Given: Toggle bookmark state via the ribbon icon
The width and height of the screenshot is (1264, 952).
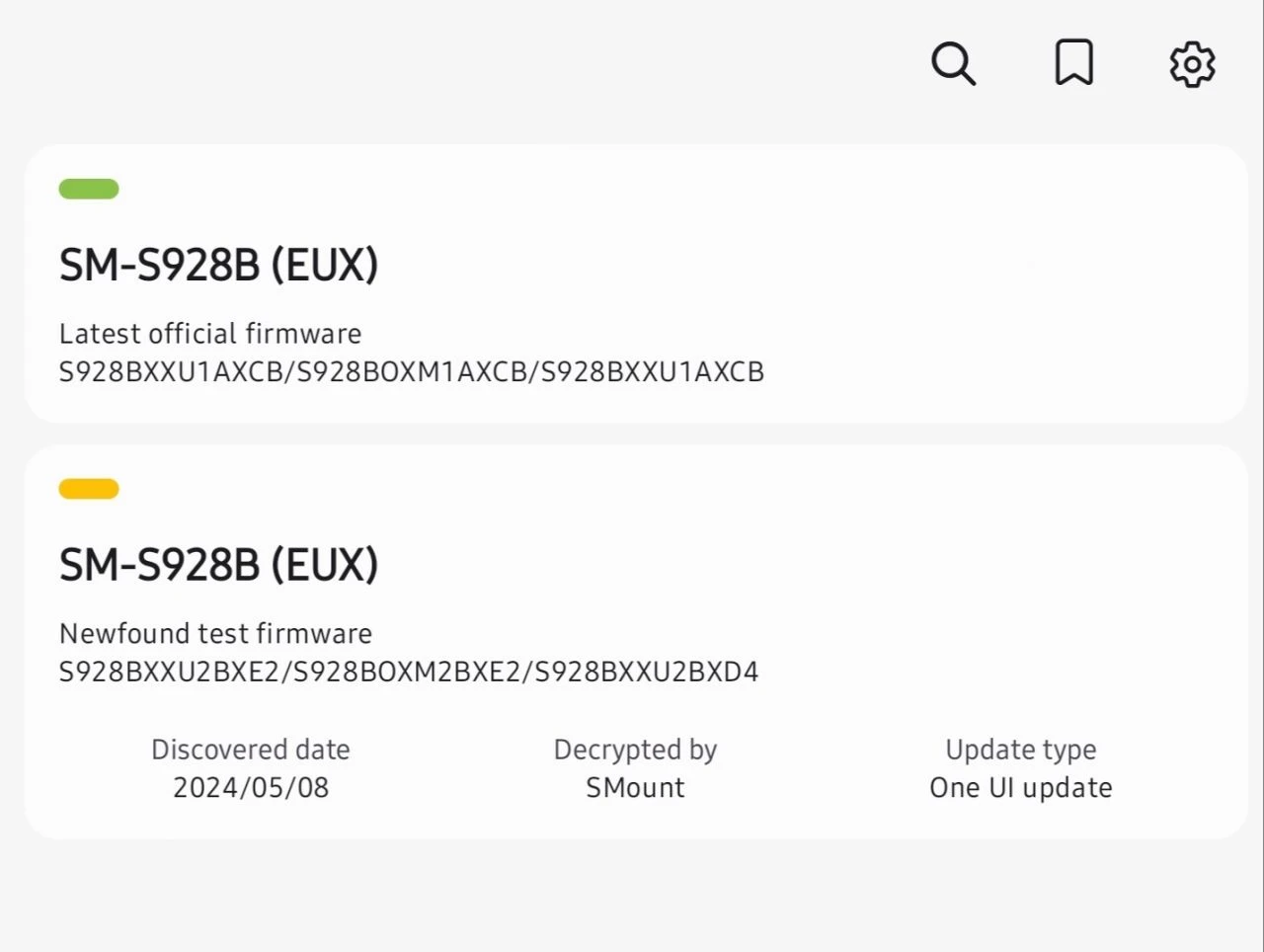Looking at the screenshot, I should (x=1074, y=62).
